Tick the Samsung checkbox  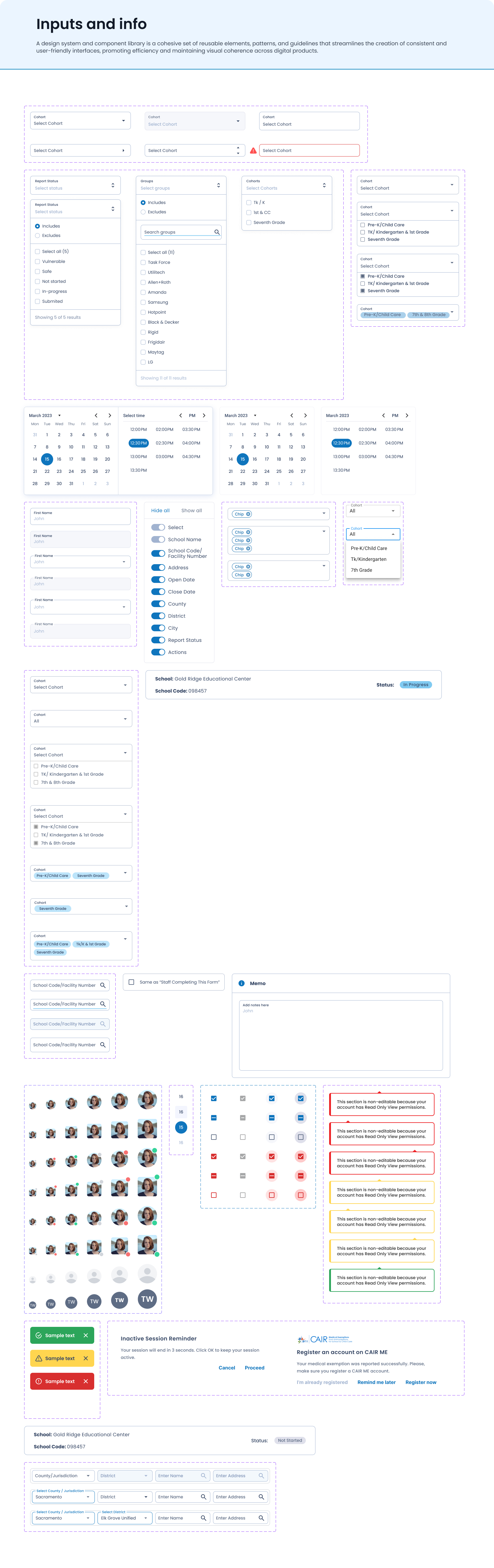(x=143, y=302)
